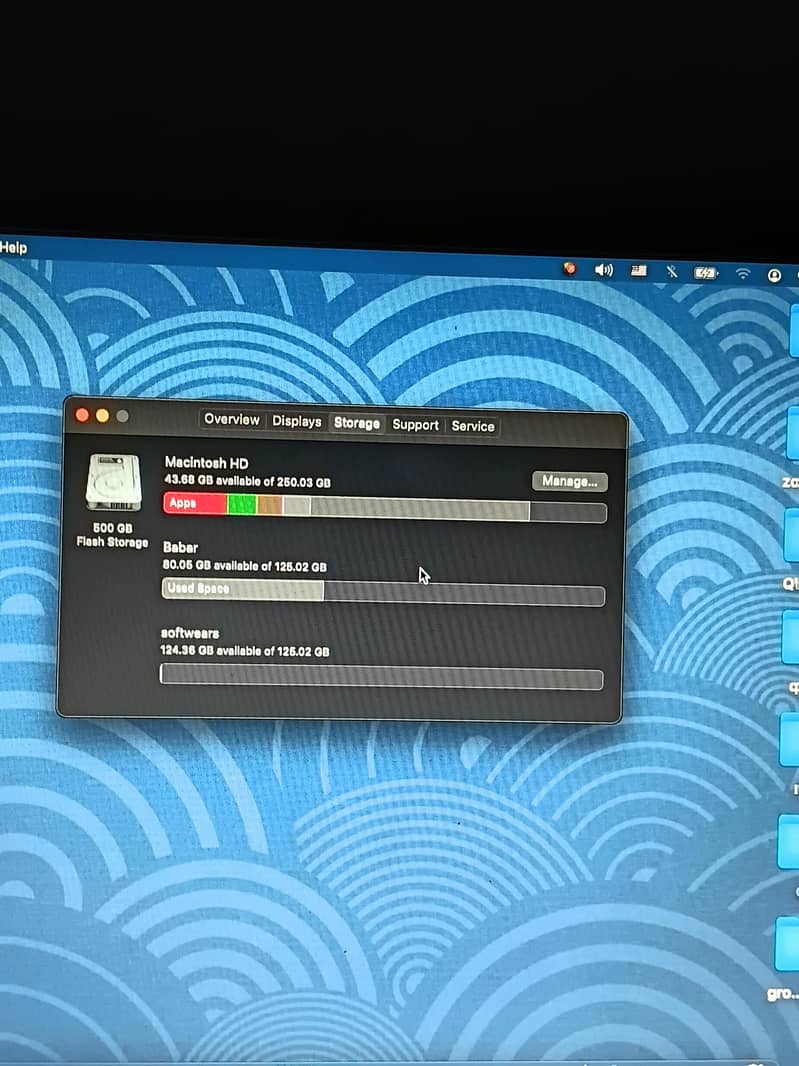Click the volume speaker icon in menu bar
This screenshot has width=799, height=1066.
tap(603, 270)
